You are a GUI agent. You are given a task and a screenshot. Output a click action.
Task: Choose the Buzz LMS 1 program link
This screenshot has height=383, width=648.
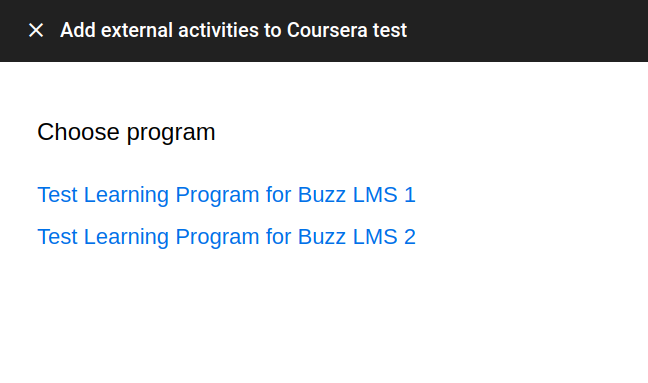pyautogui.click(x=226, y=195)
